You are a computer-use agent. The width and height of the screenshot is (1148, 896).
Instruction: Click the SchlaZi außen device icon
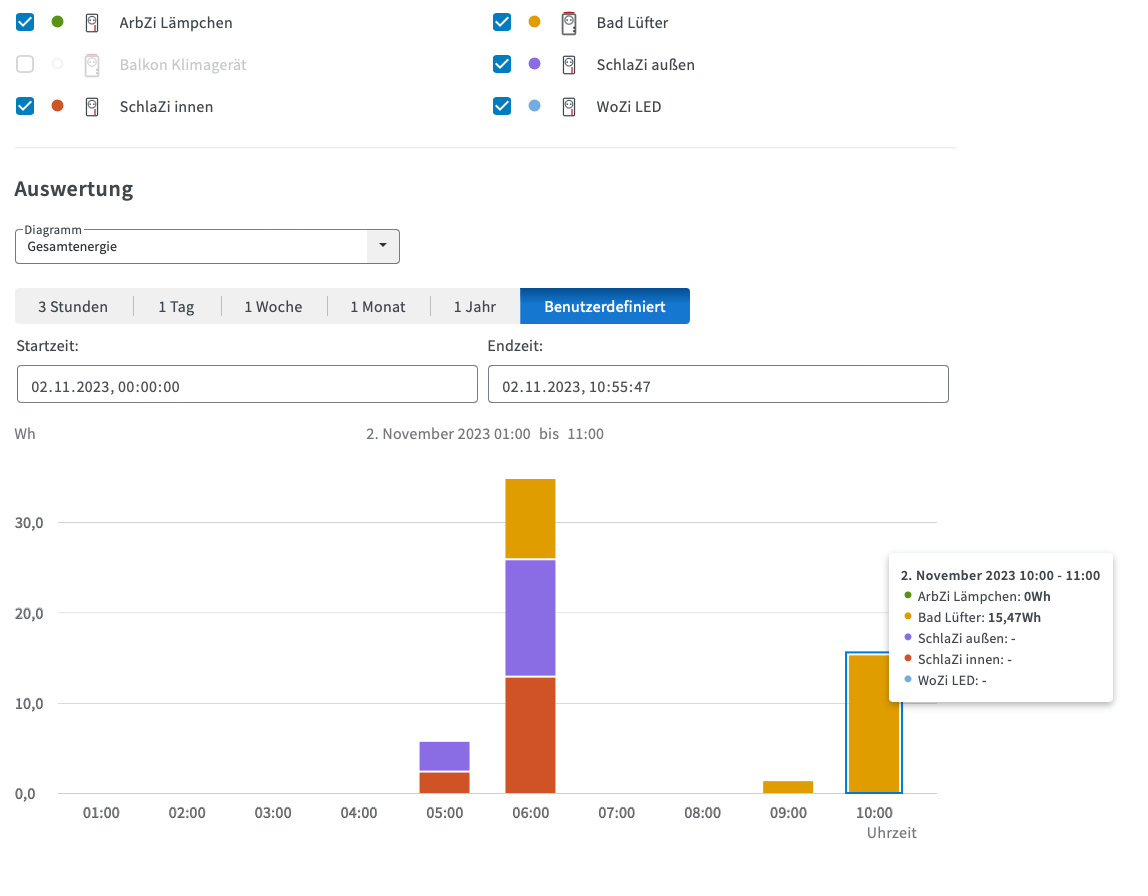568,64
